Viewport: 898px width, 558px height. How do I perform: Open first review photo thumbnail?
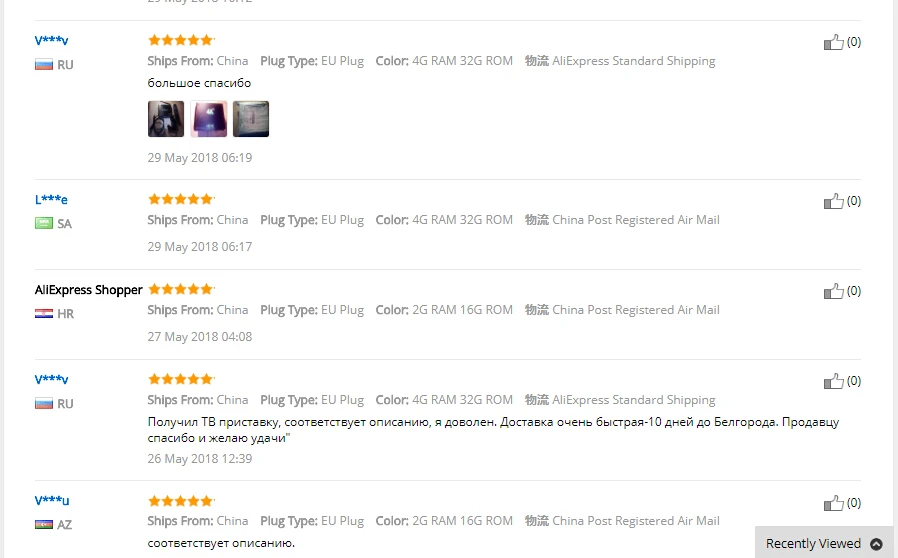(x=166, y=119)
